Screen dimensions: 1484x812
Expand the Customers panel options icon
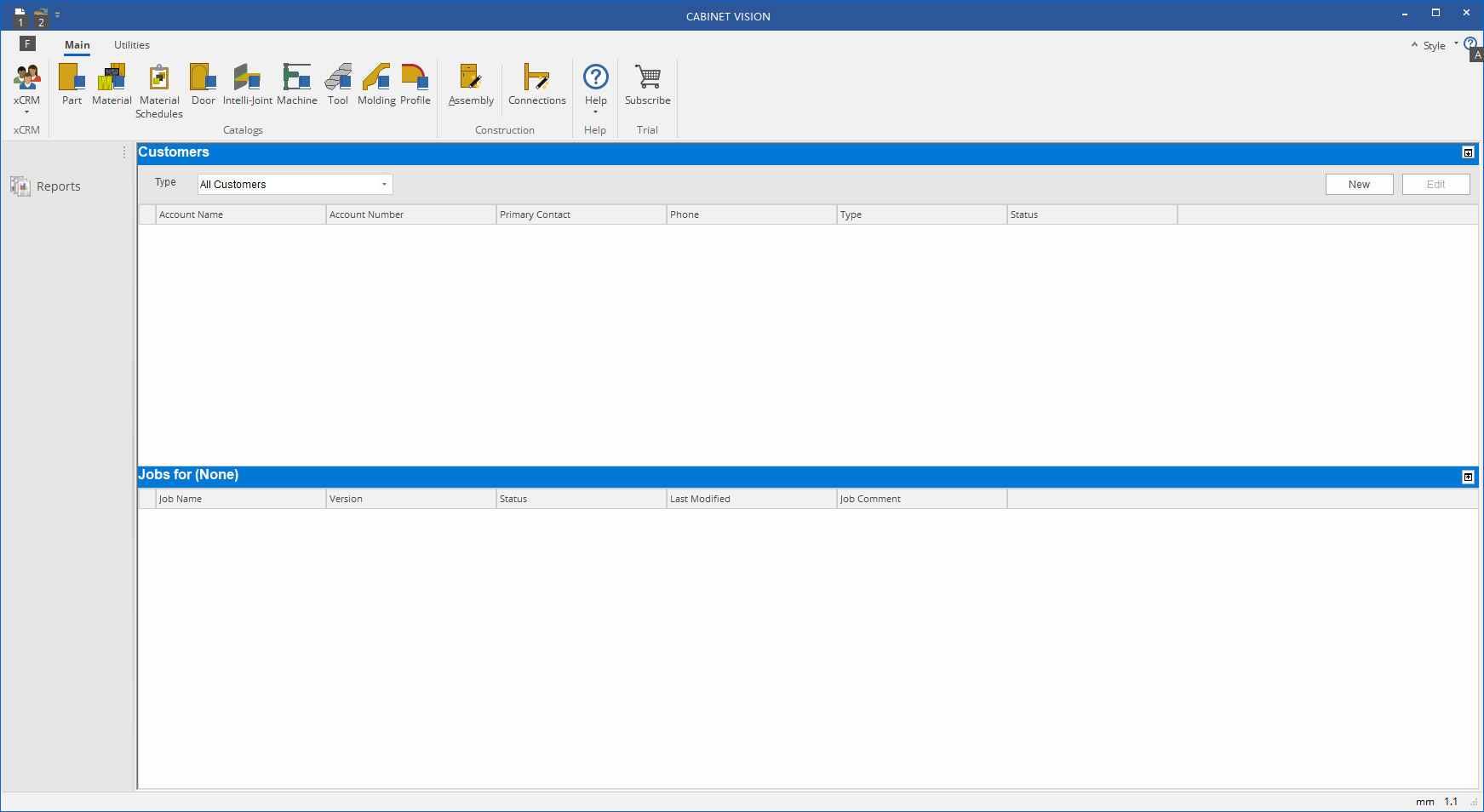point(1468,153)
